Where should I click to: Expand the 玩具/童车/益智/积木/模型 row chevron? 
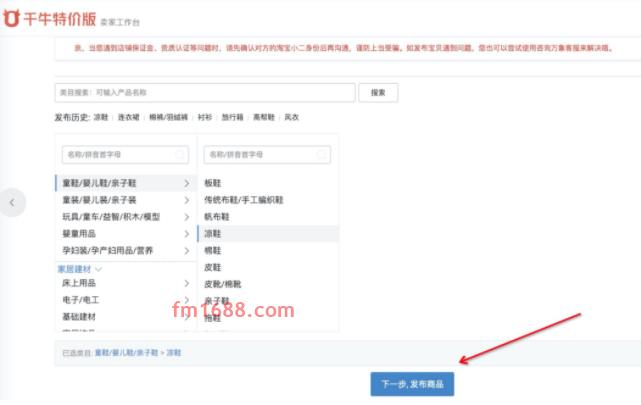point(187,217)
